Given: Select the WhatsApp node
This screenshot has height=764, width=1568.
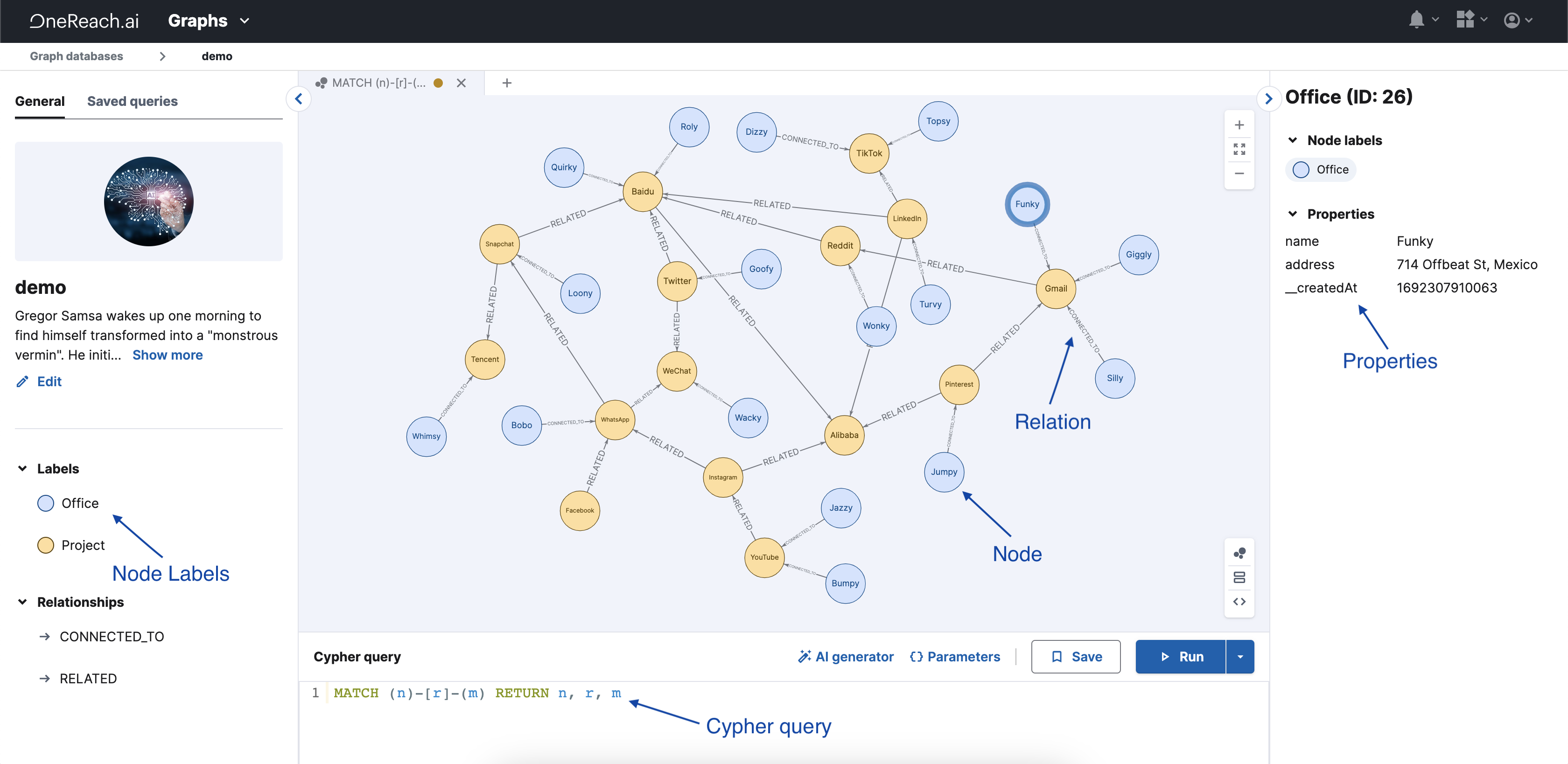Looking at the screenshot, I should (x=615, y=420).
